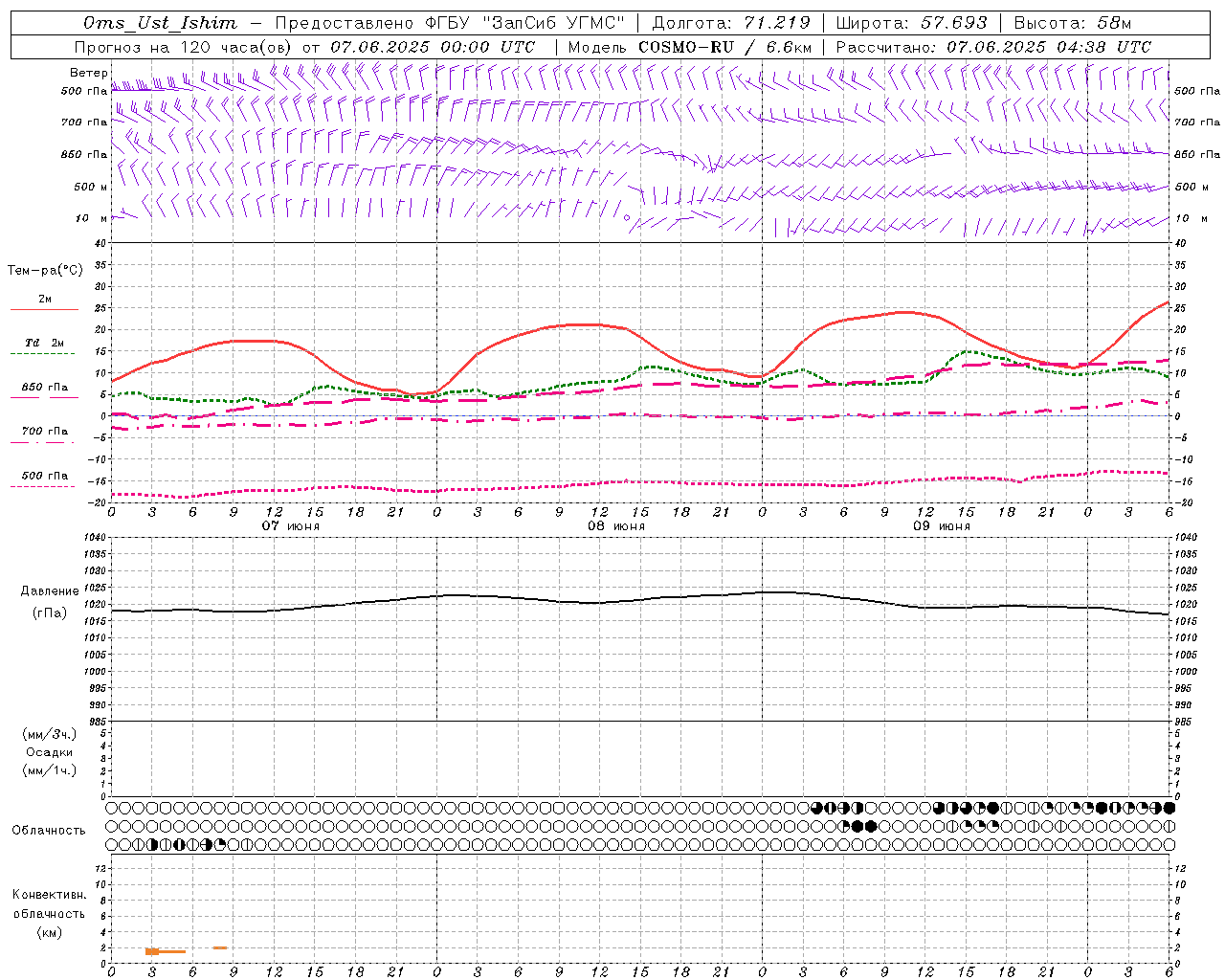1225x980 pixels.
Task: Click the Тем-ра(°C) axis title
Action: tap(45, 271)
